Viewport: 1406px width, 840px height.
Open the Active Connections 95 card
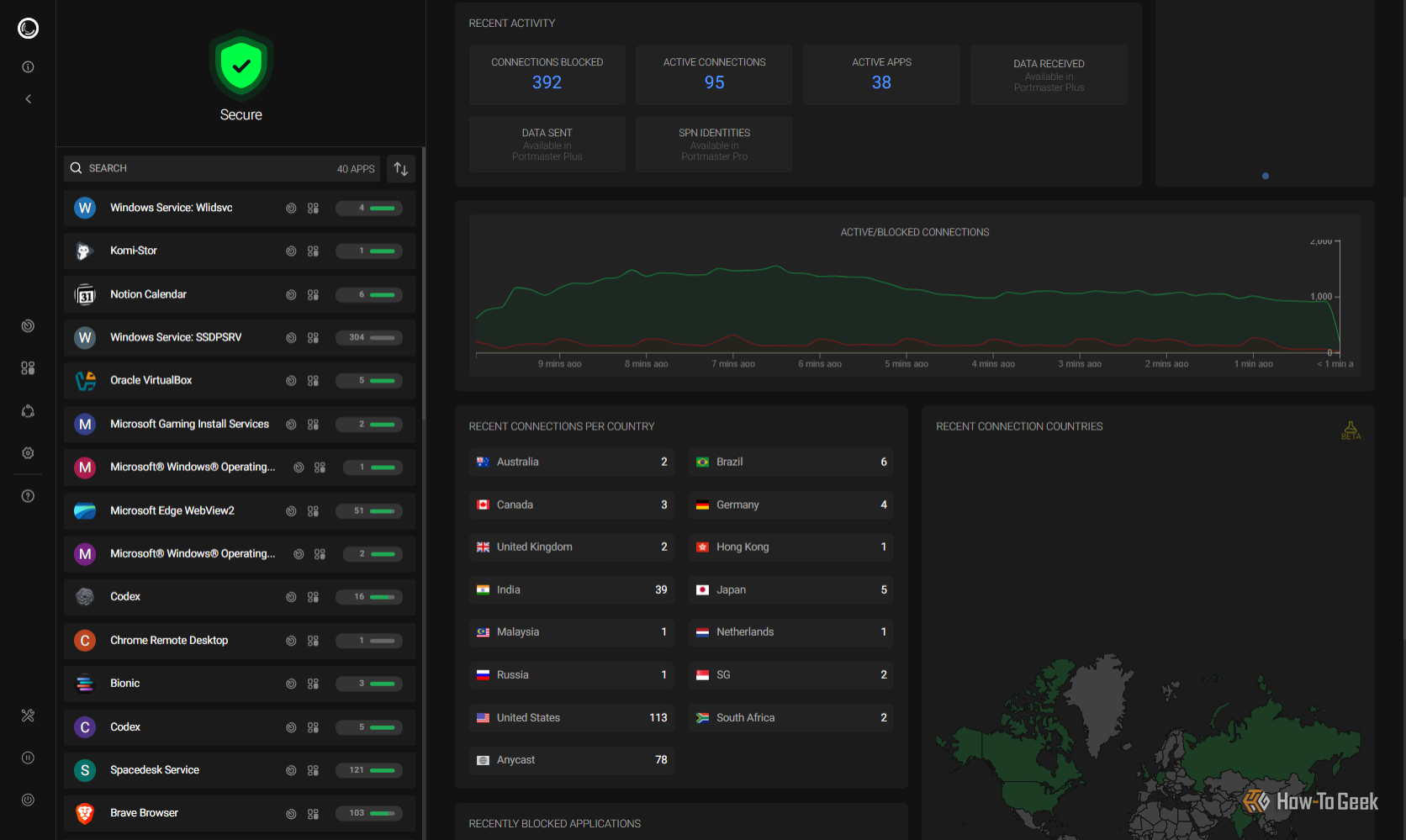click(x=715, y=75)
